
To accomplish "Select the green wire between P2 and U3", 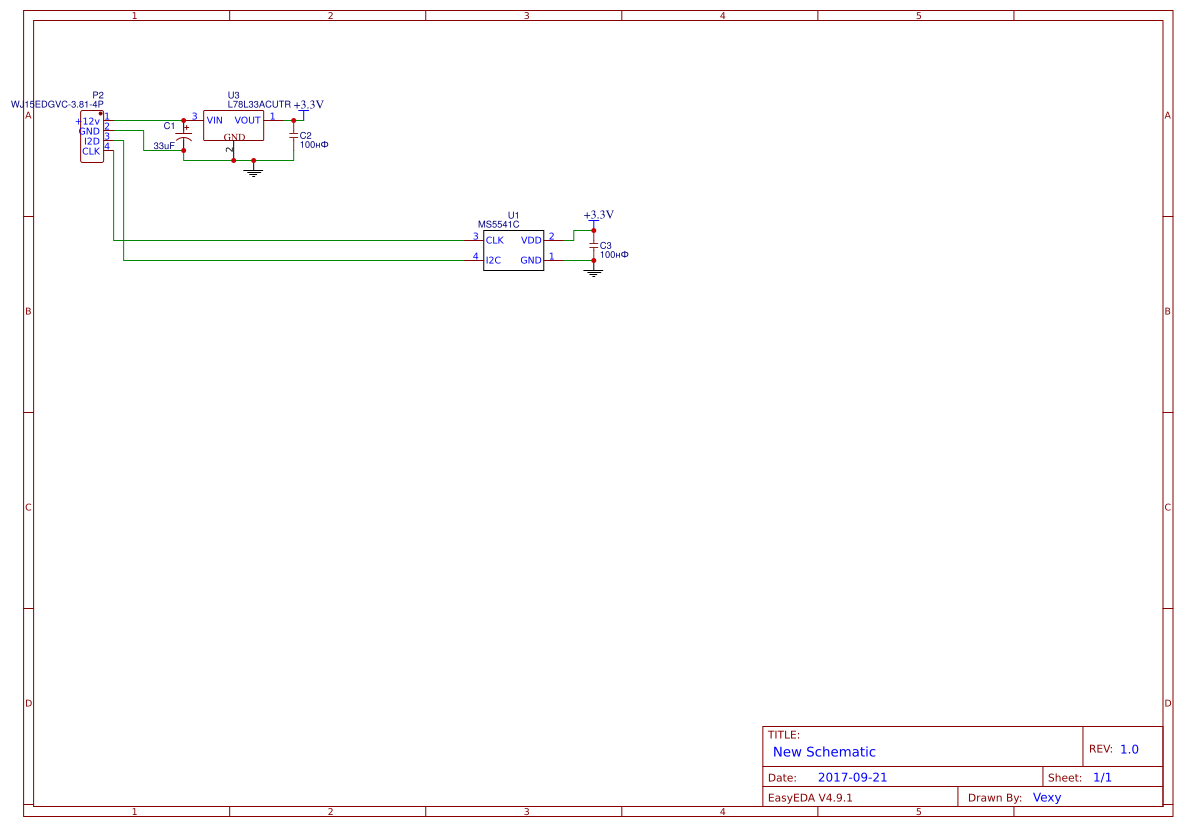I will 146,119.
